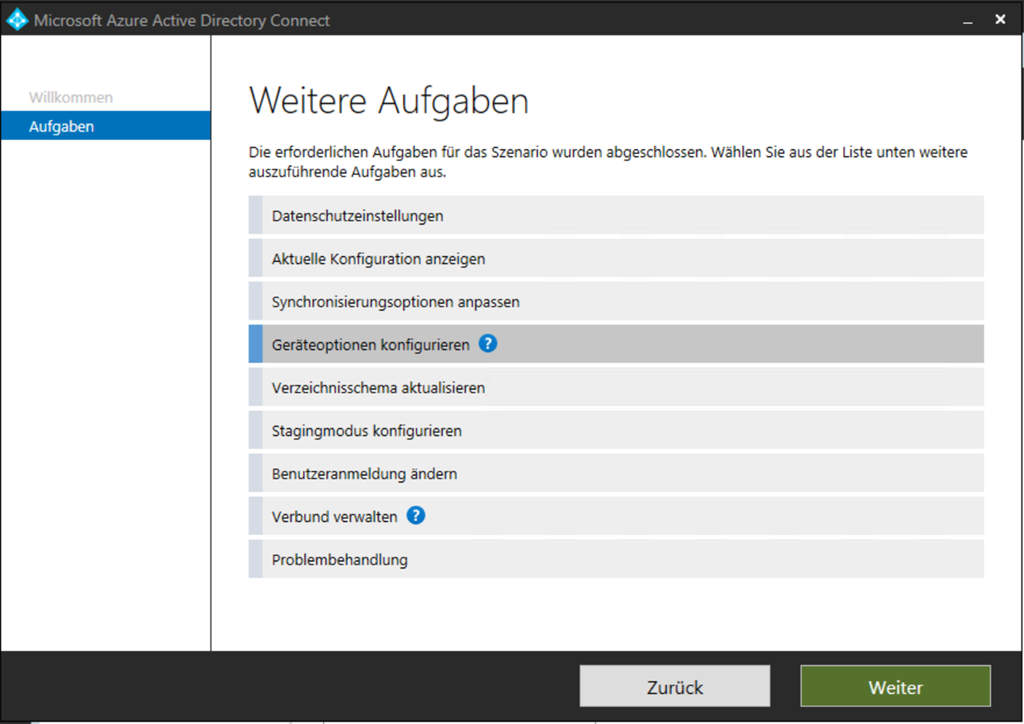The width and height of the screenshot is (1024, 724).
Task: Choose Aktuelle Konfiguration anzeigen
Action: tap(378, 258)
